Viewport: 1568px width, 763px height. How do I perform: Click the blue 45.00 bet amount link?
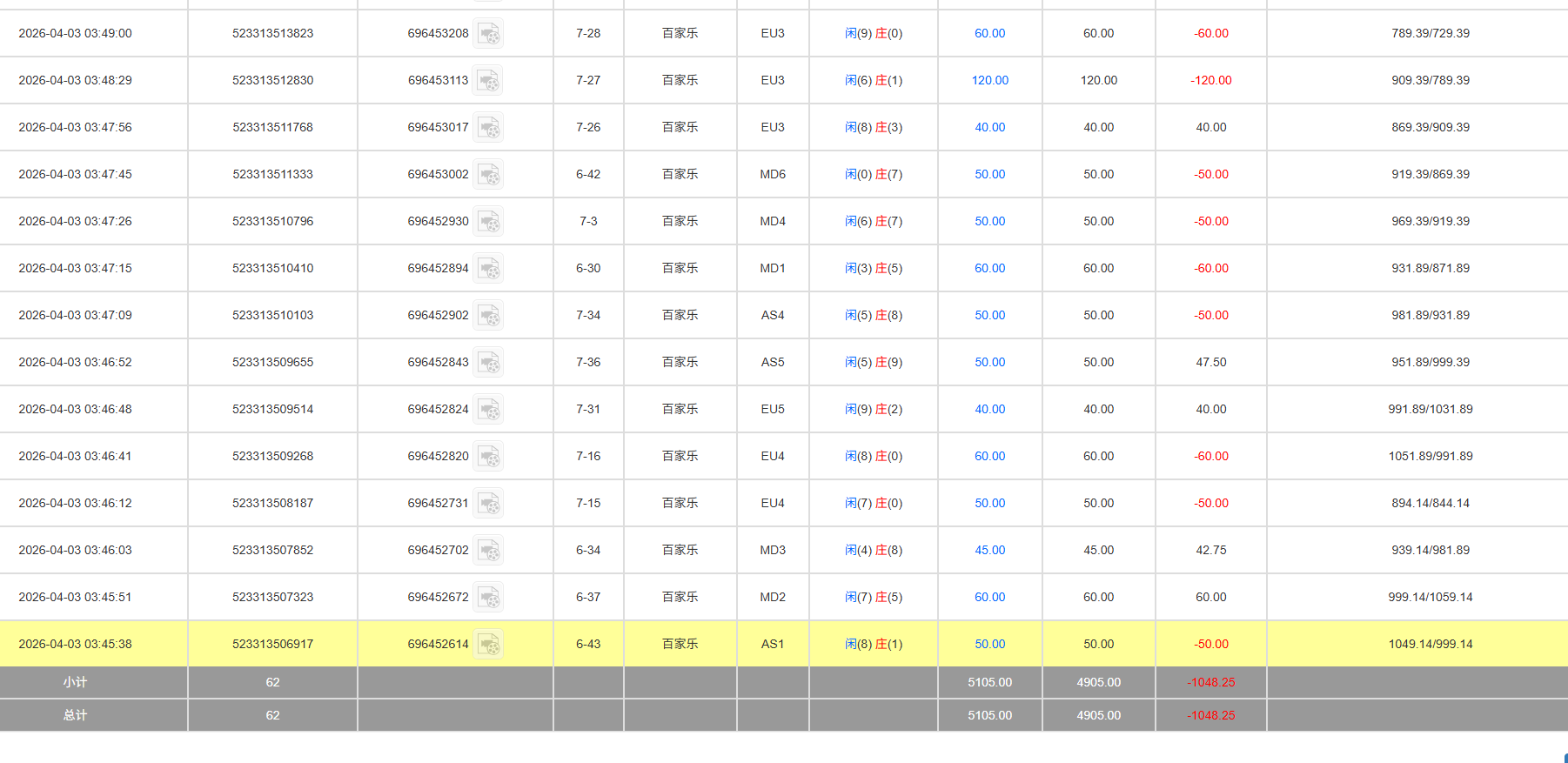click(989, 550)
